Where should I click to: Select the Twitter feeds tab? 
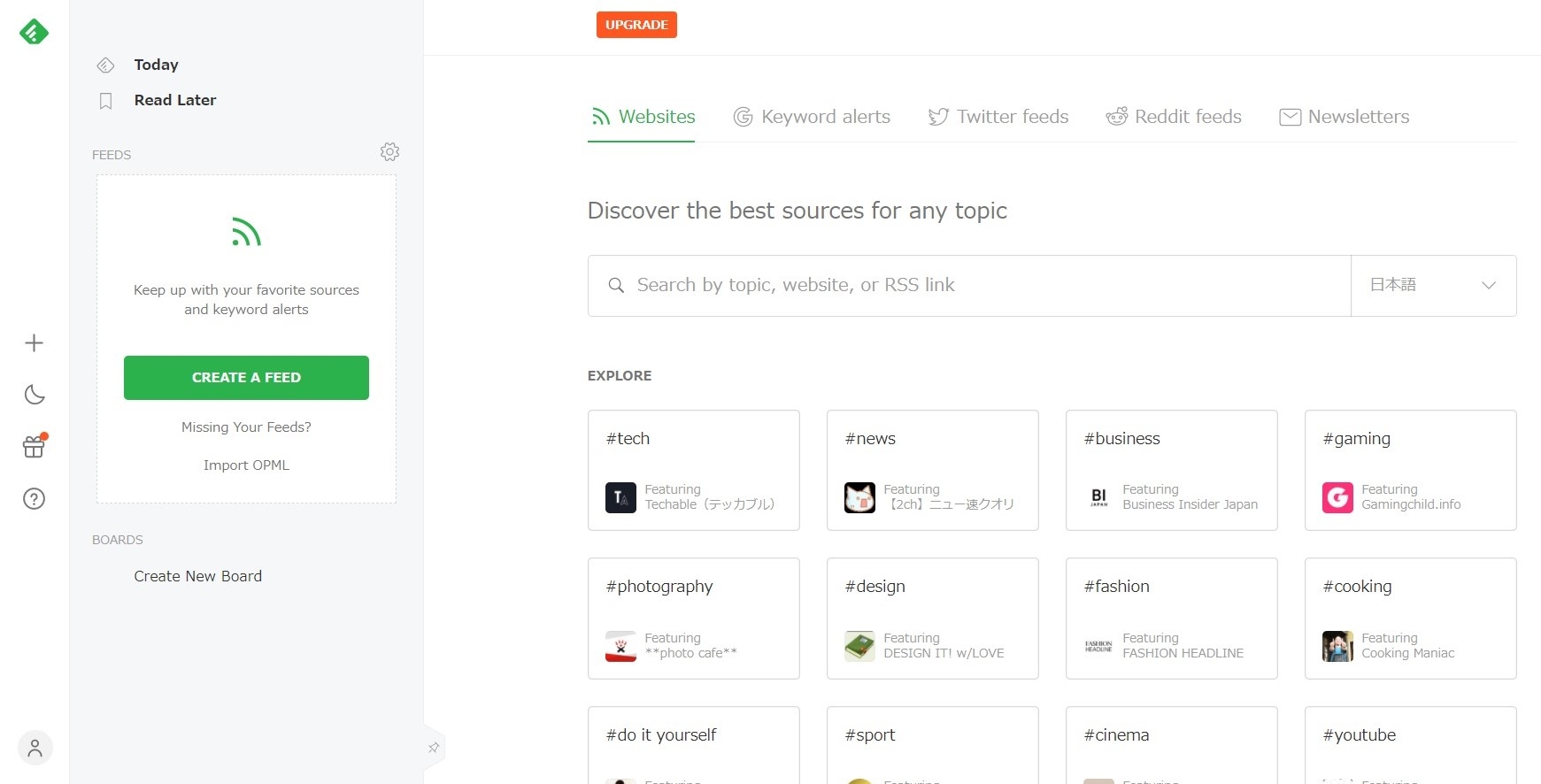click(x=998, y=117)
